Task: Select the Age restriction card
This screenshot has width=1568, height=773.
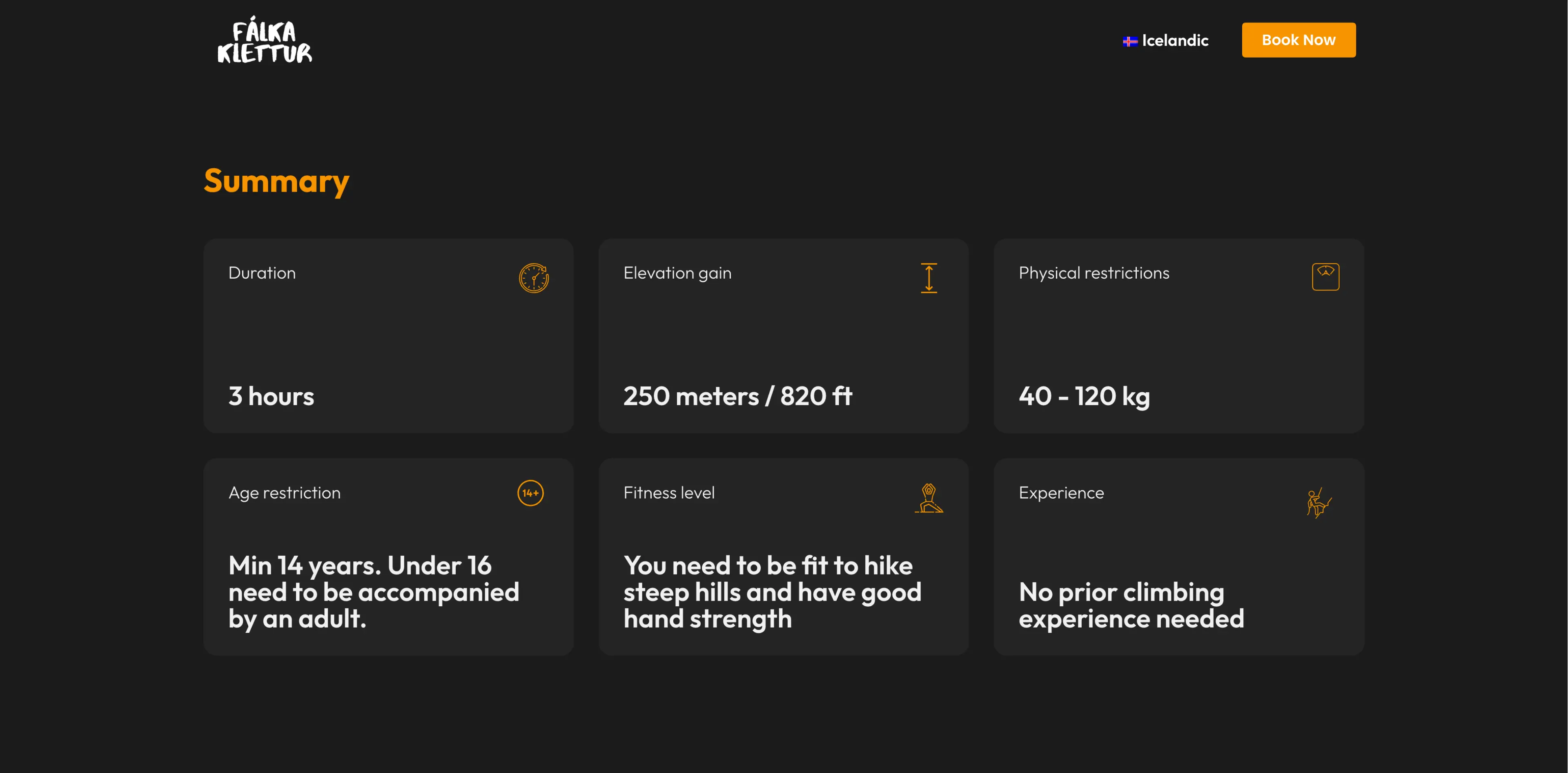Action: (388, 557)
